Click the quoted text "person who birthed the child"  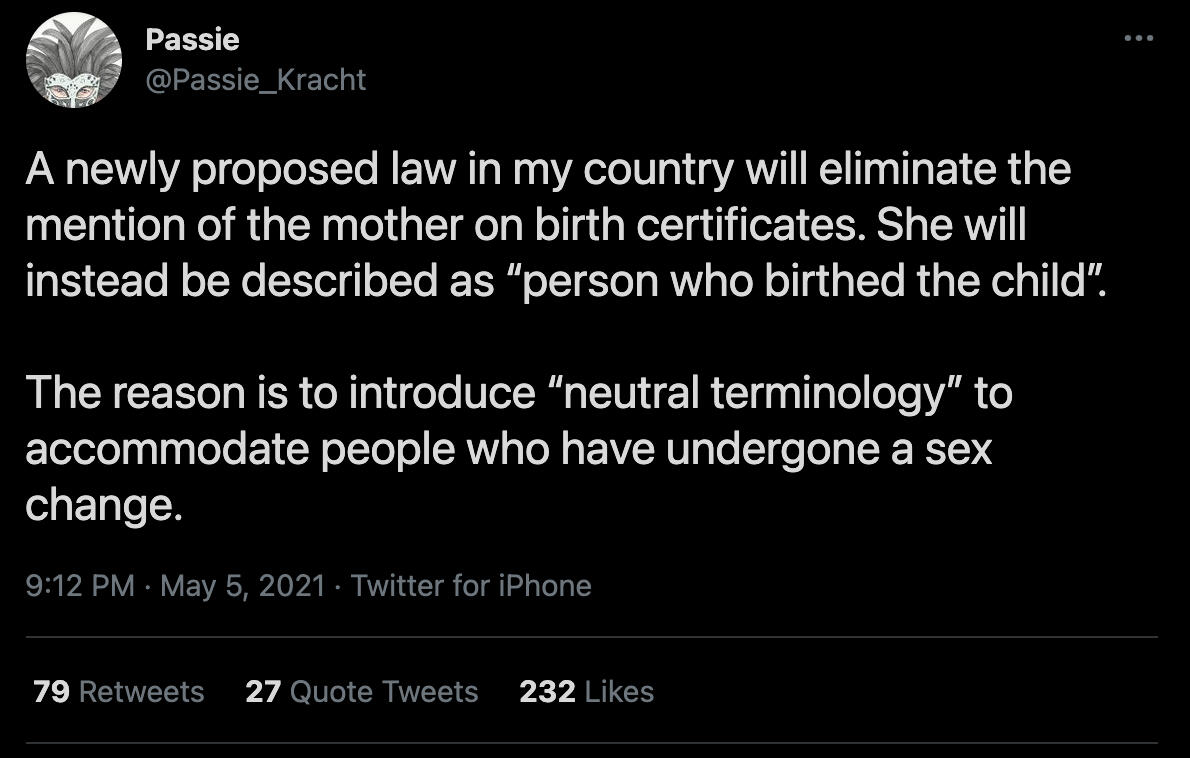pyautogui.click(x=799, y=282)
